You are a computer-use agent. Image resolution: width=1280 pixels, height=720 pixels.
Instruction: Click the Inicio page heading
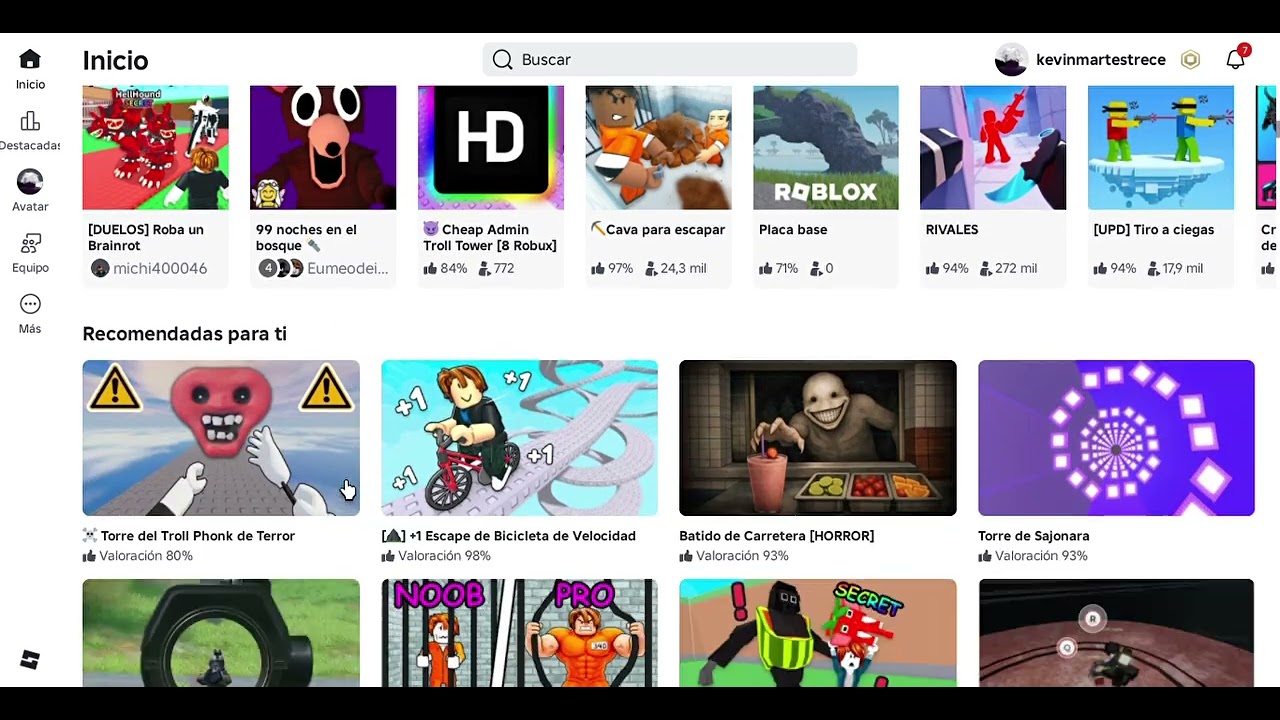(x=115, y=60)
